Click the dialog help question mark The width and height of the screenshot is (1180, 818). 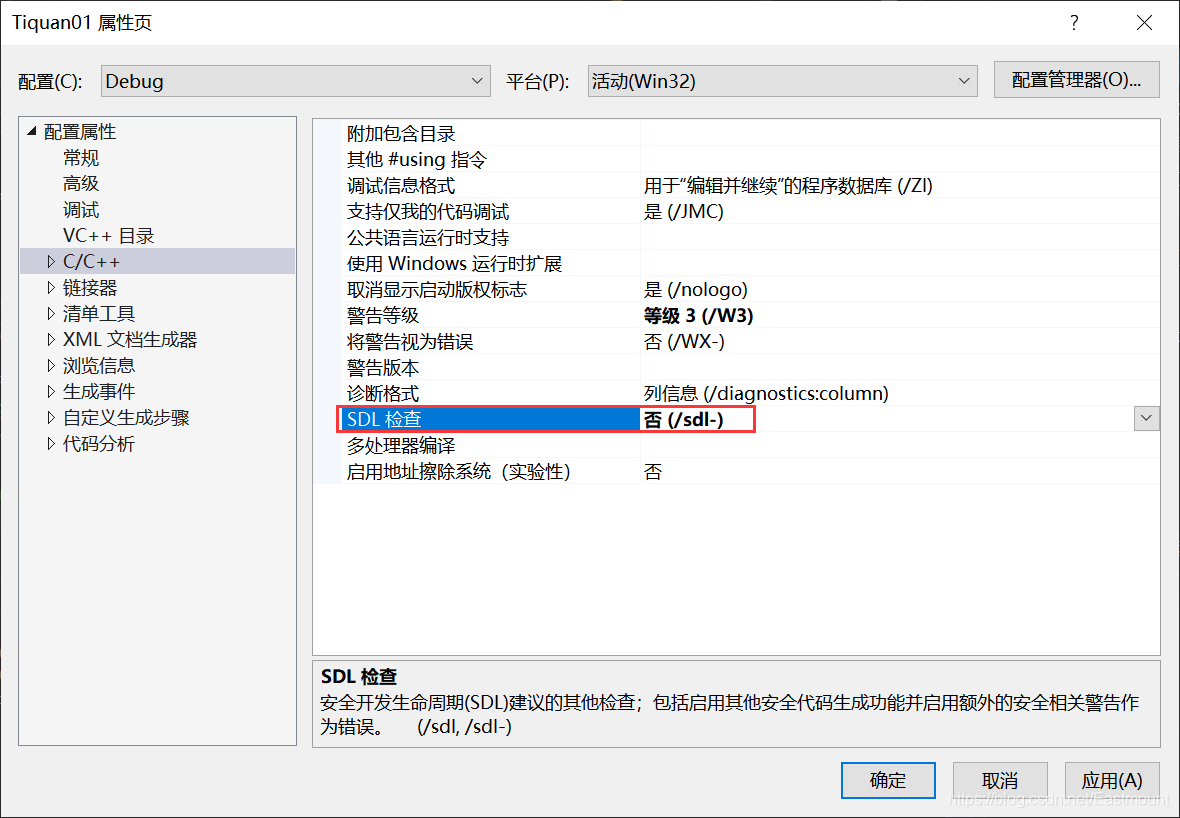point(1074,22)
